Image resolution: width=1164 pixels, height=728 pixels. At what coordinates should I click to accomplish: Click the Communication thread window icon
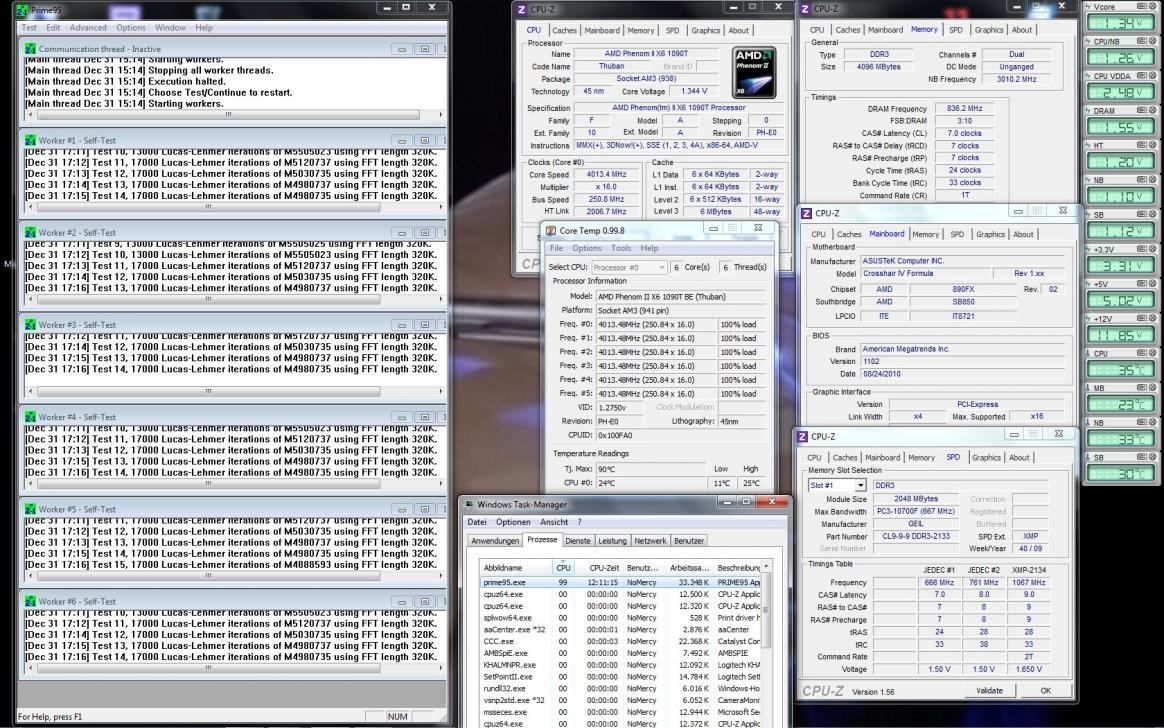coord(30,49)
